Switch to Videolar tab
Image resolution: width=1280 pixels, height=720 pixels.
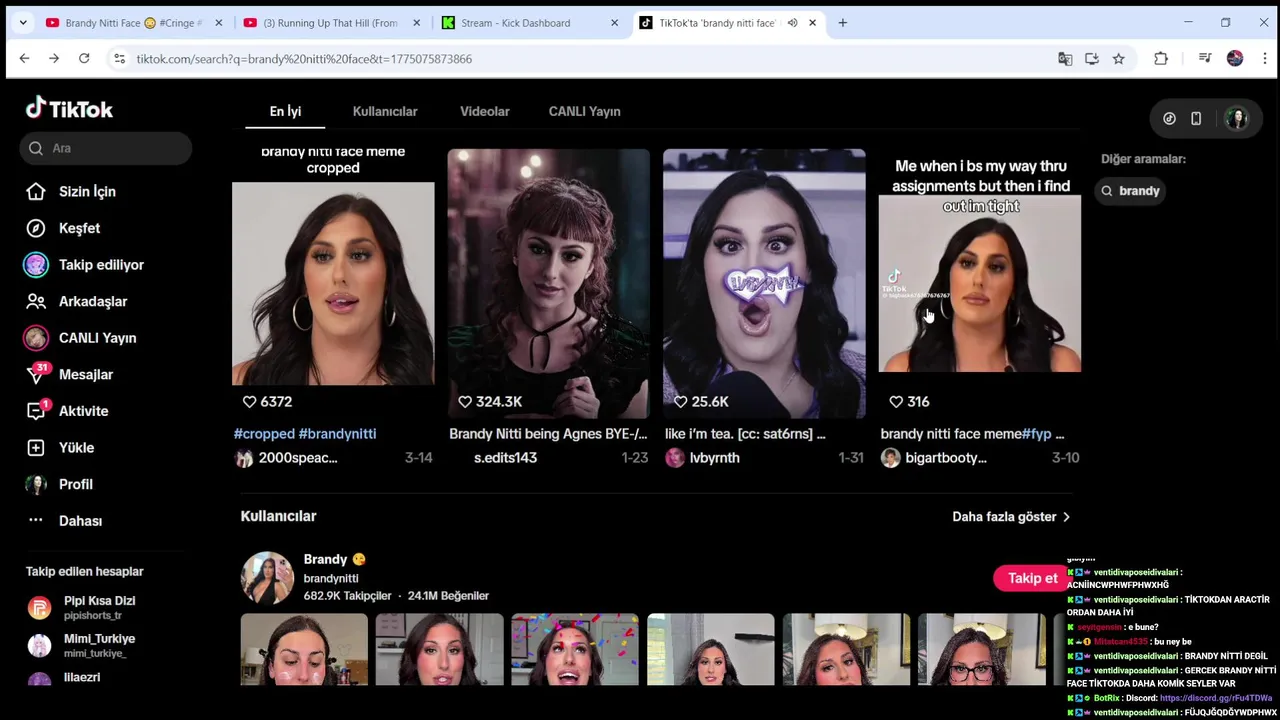coord(485,111)
